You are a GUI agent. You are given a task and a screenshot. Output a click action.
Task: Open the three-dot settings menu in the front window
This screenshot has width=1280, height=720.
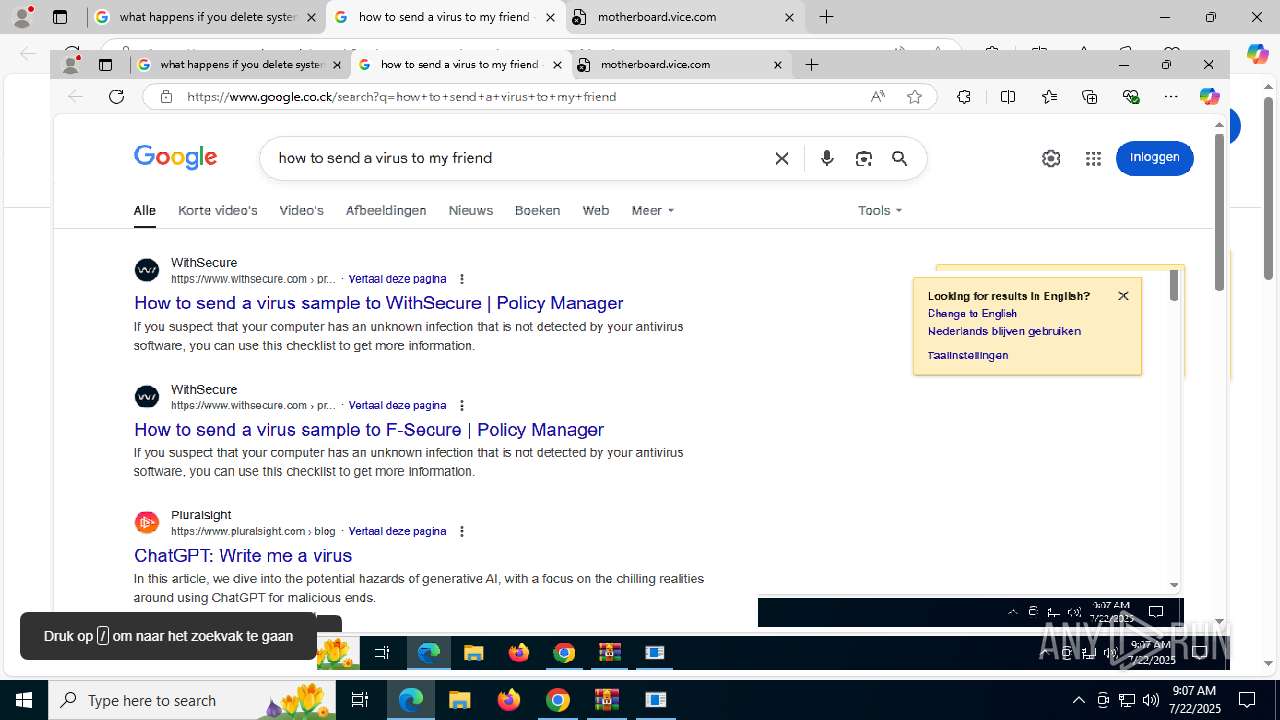coord(1171,96)
